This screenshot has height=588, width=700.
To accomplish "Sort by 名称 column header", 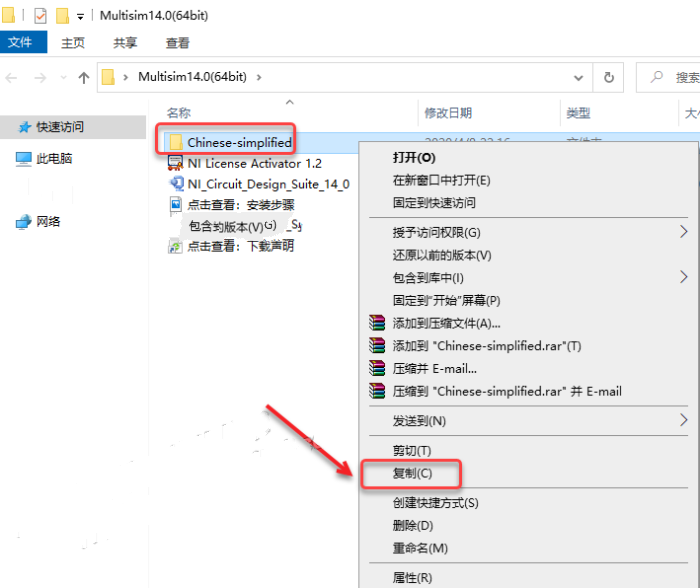I will (179, 113).
